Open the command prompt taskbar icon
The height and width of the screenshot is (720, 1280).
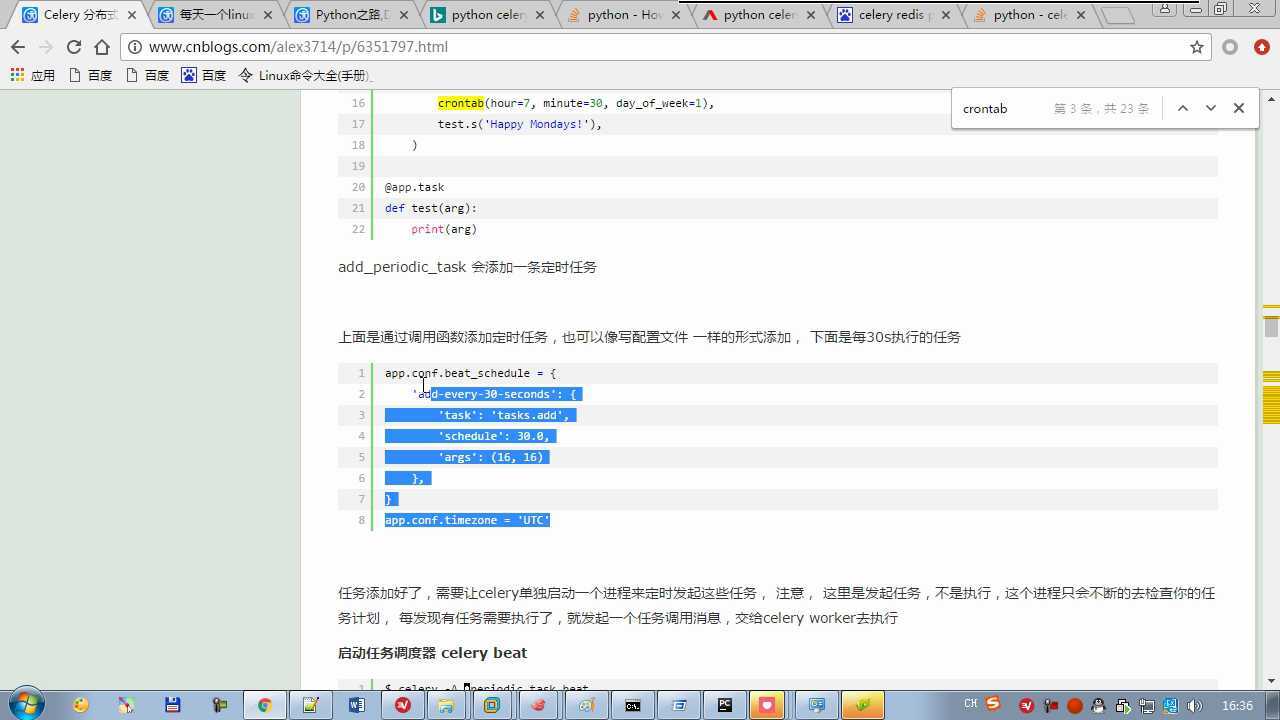point(632,705)
